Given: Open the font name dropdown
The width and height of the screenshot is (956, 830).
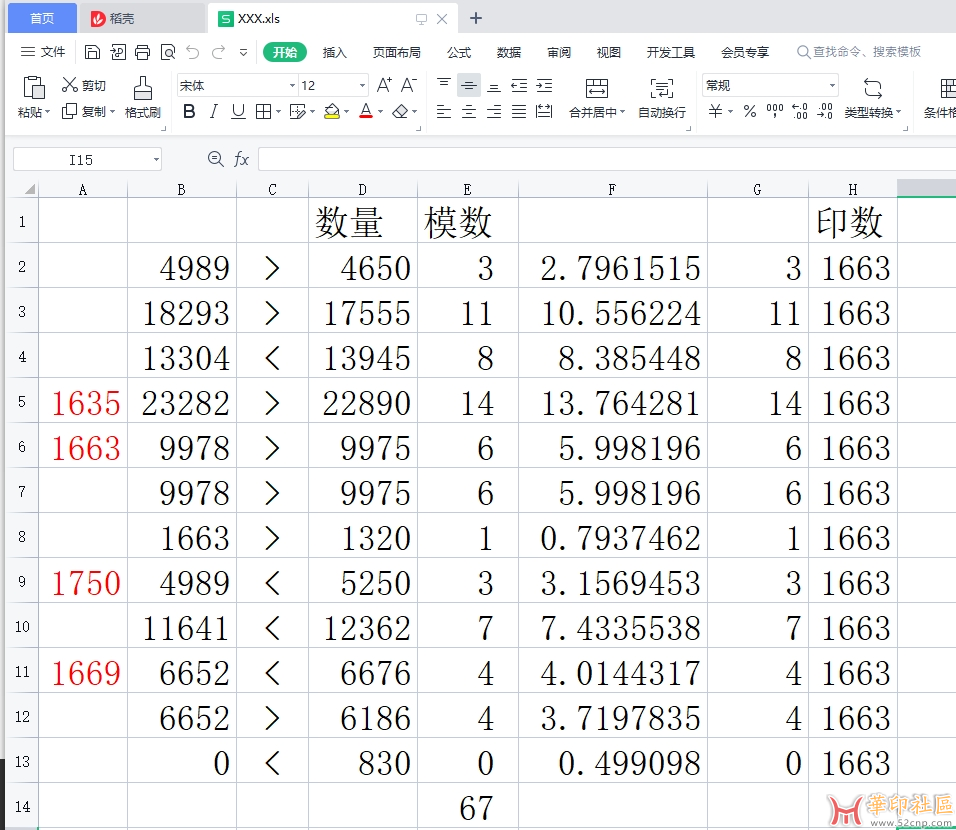Looking at the screenshot, I should pyautogui.click(x=292, y=86).
